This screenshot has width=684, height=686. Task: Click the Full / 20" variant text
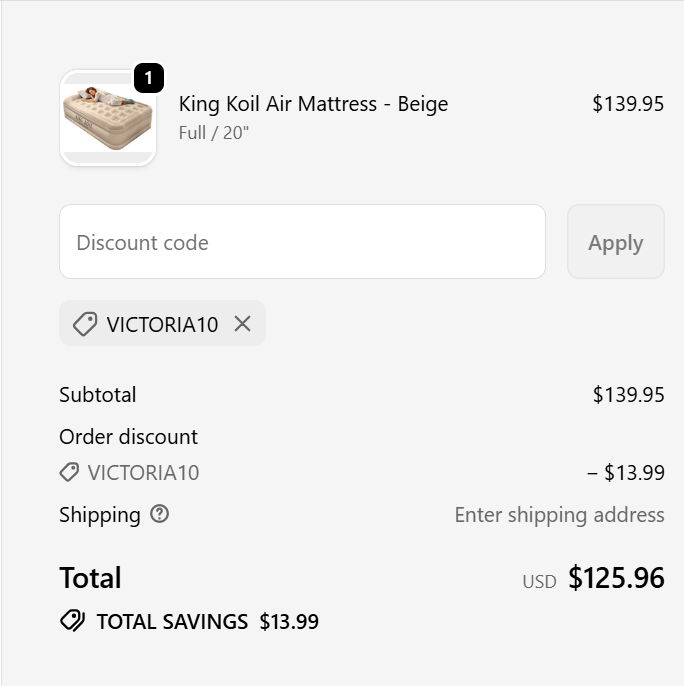pyautogui.click(x=214, y=132)
